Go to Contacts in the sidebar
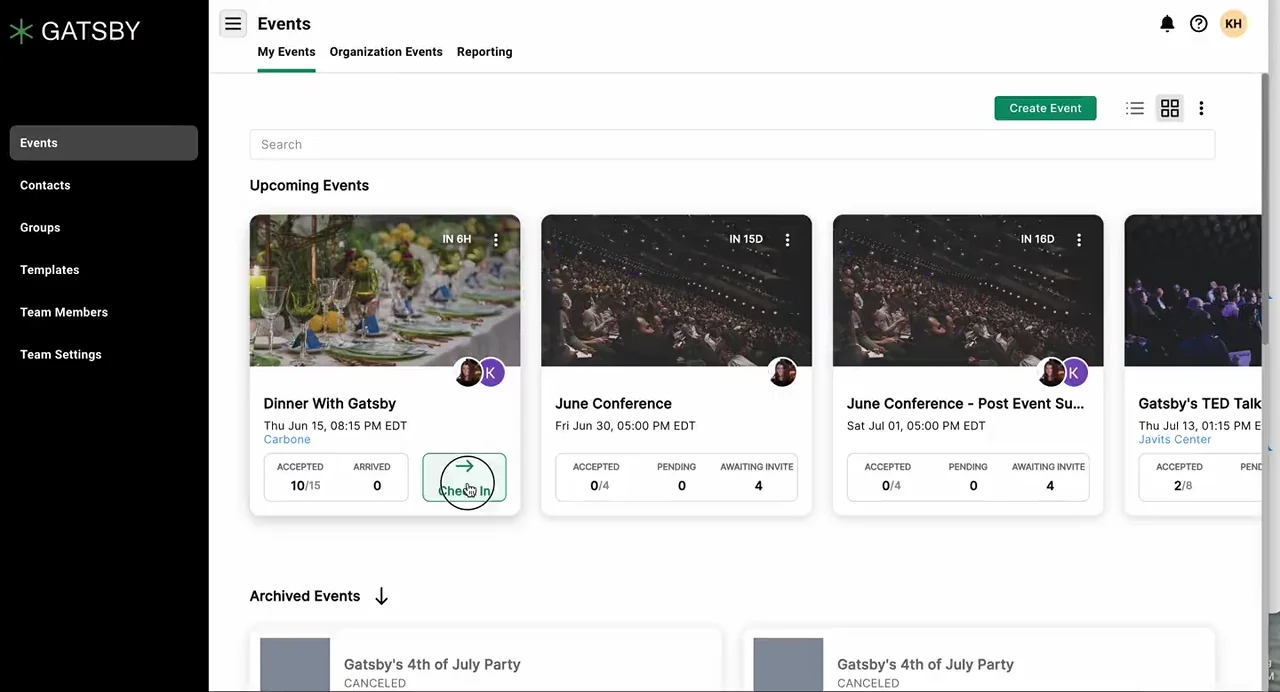 (x=45, y=185)
